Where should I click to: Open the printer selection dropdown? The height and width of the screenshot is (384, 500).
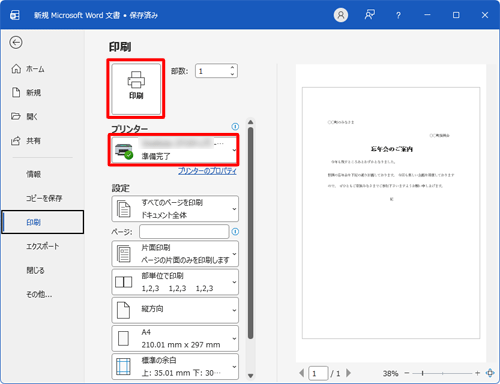pos(174,150)
